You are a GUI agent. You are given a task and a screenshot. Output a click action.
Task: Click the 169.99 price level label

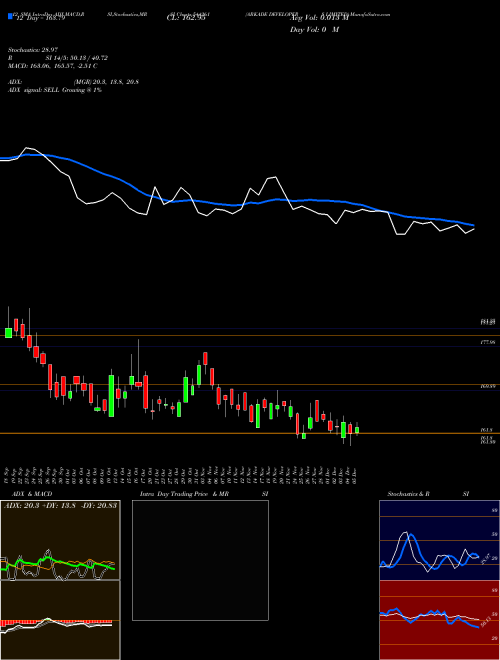pyautogui.click(x=487, y=386)
